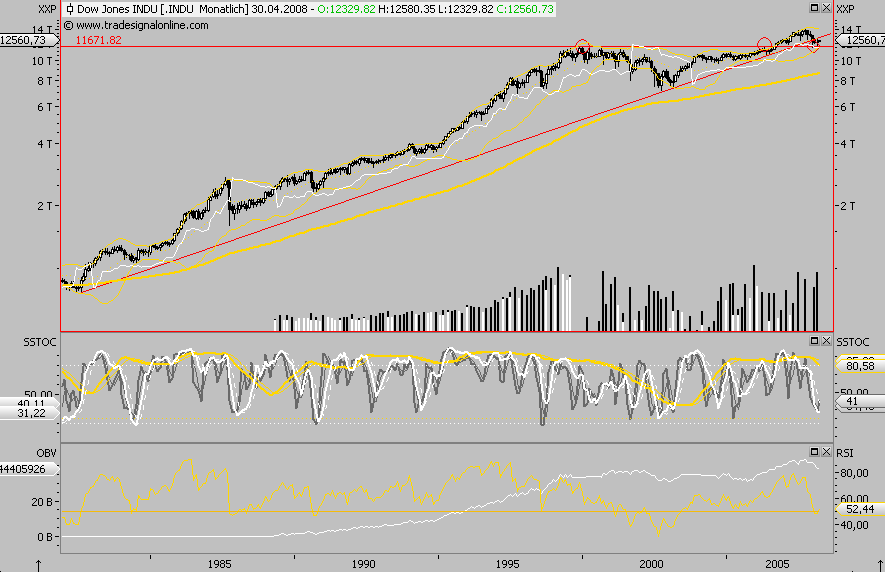Screen dimensions: 885x572
Task: Click the 0 B label on OBV axis
Action: (x=45, y=537)
